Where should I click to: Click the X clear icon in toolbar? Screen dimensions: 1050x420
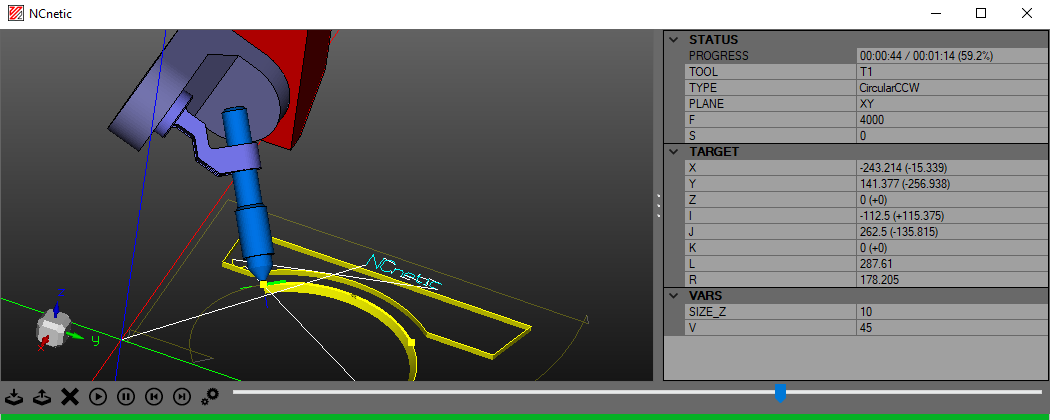click(x=70, y=397)
